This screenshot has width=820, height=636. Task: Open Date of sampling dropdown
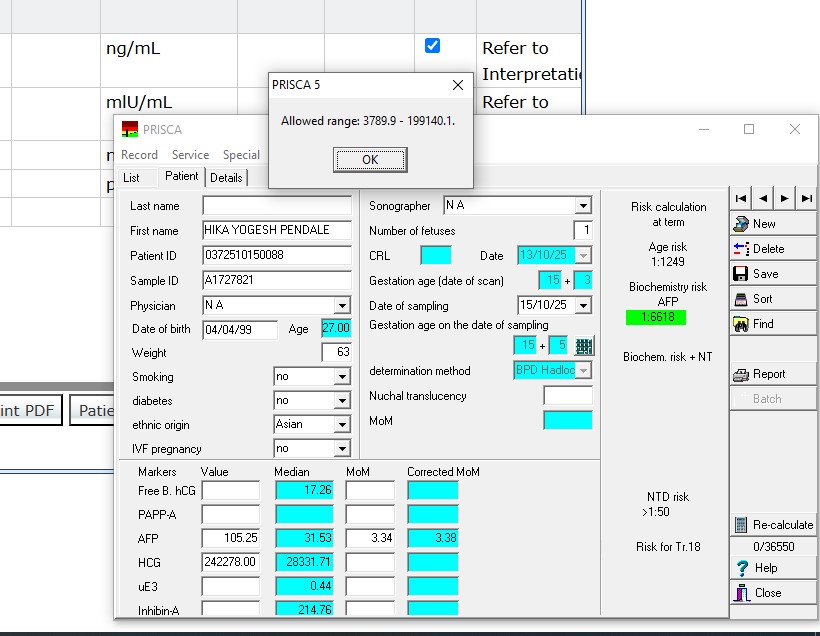(x=583, y=305)
